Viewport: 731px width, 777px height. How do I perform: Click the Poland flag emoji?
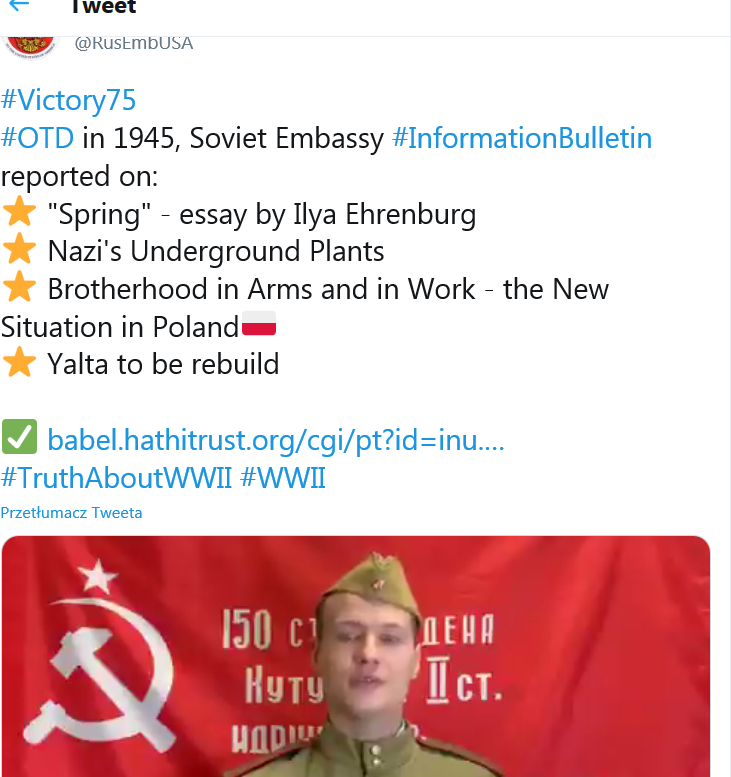259,325
